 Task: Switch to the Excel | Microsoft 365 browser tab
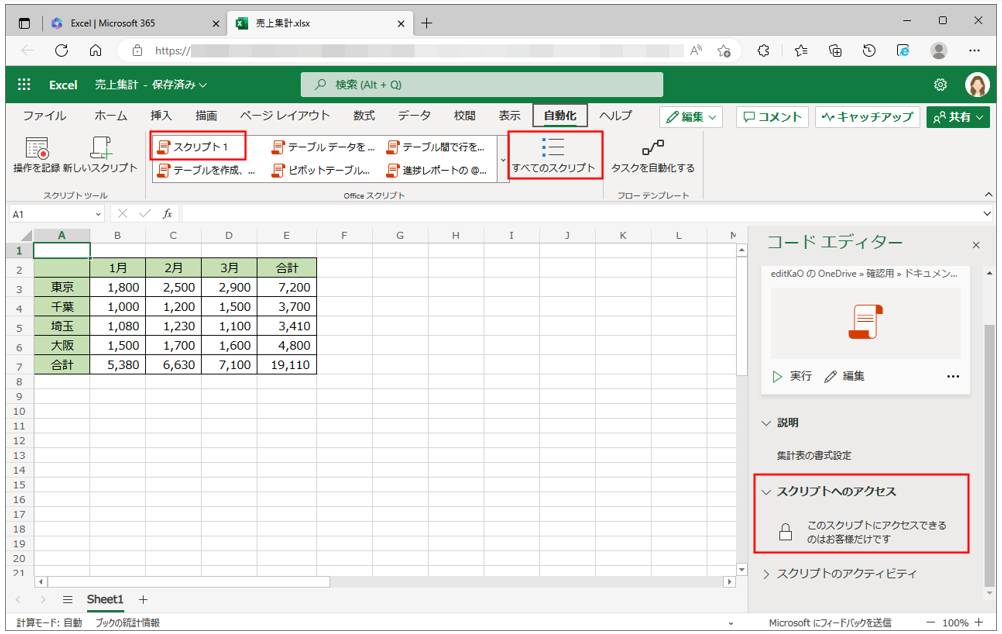point(135,23)
